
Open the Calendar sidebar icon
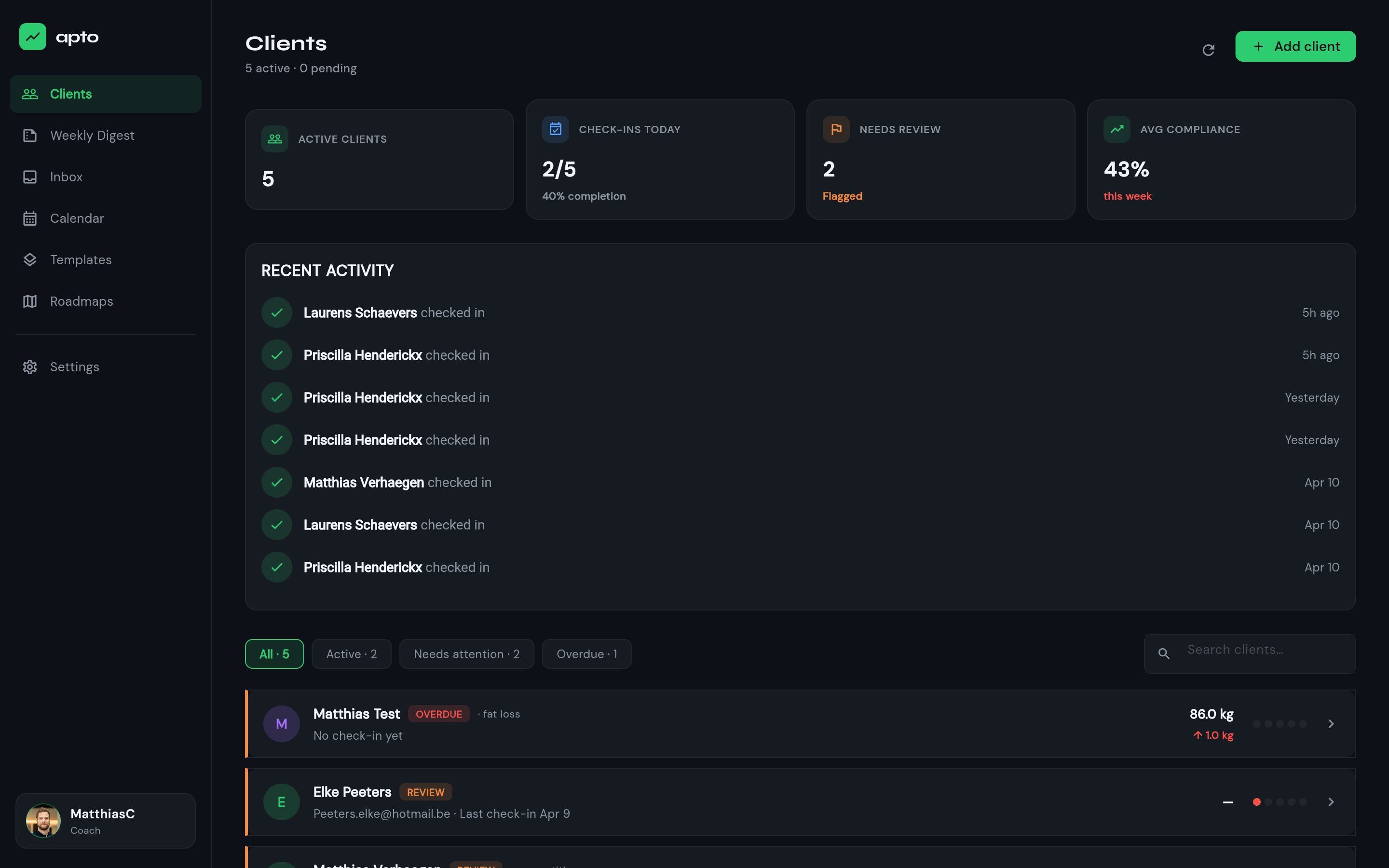[x=30, y=218]
